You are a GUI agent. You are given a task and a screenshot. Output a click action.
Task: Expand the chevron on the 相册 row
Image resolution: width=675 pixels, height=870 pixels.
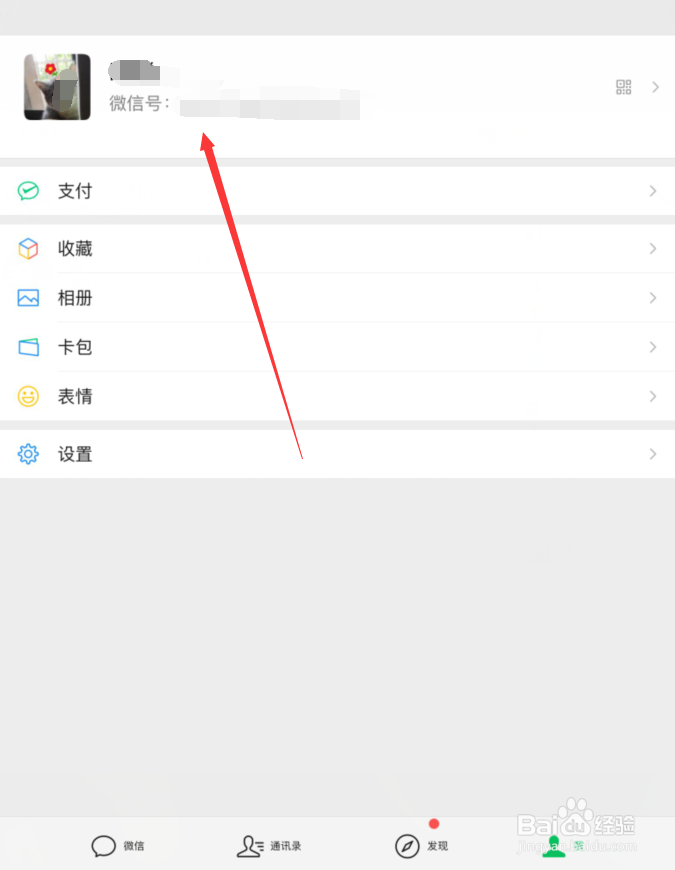(x=653, y=298)
